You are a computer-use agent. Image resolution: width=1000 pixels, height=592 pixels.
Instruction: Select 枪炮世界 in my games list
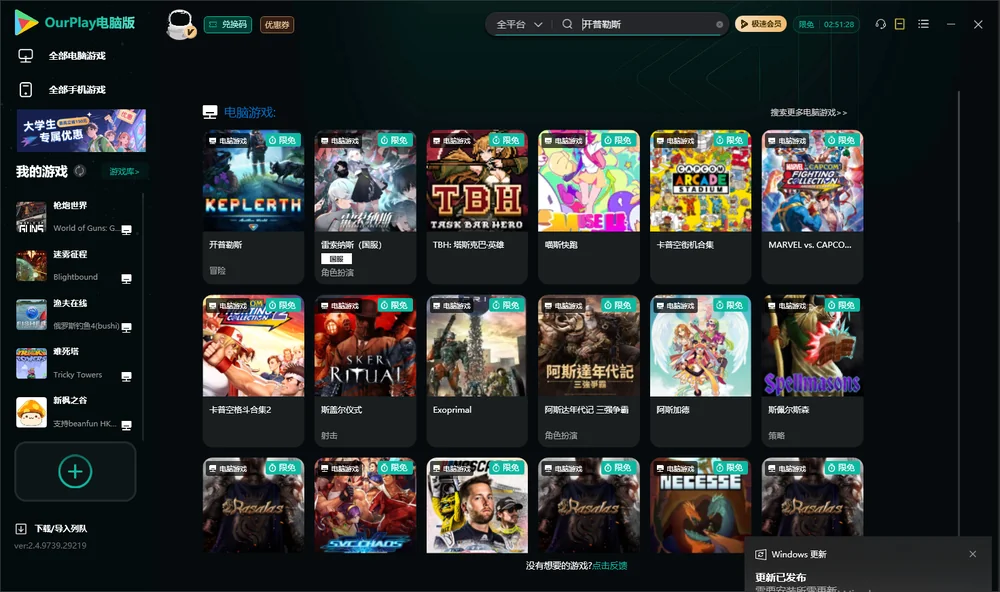tap(75, 217)
